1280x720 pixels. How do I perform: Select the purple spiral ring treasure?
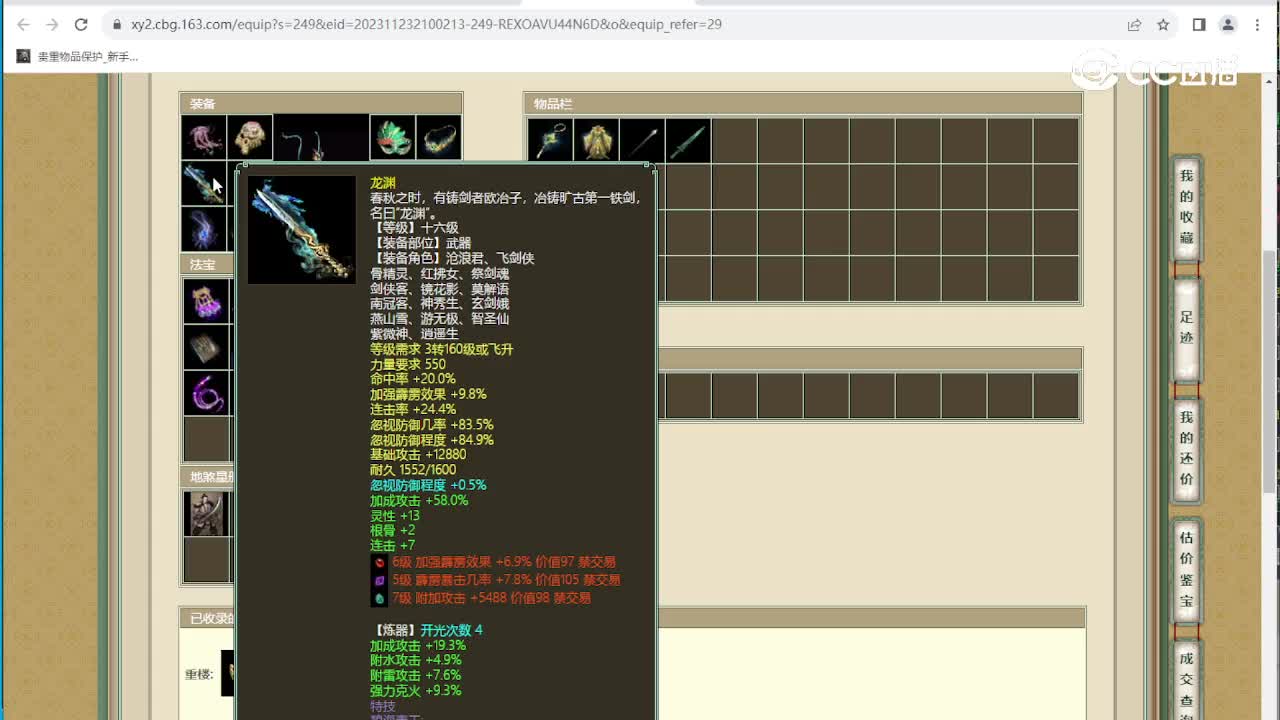[207, 393]
